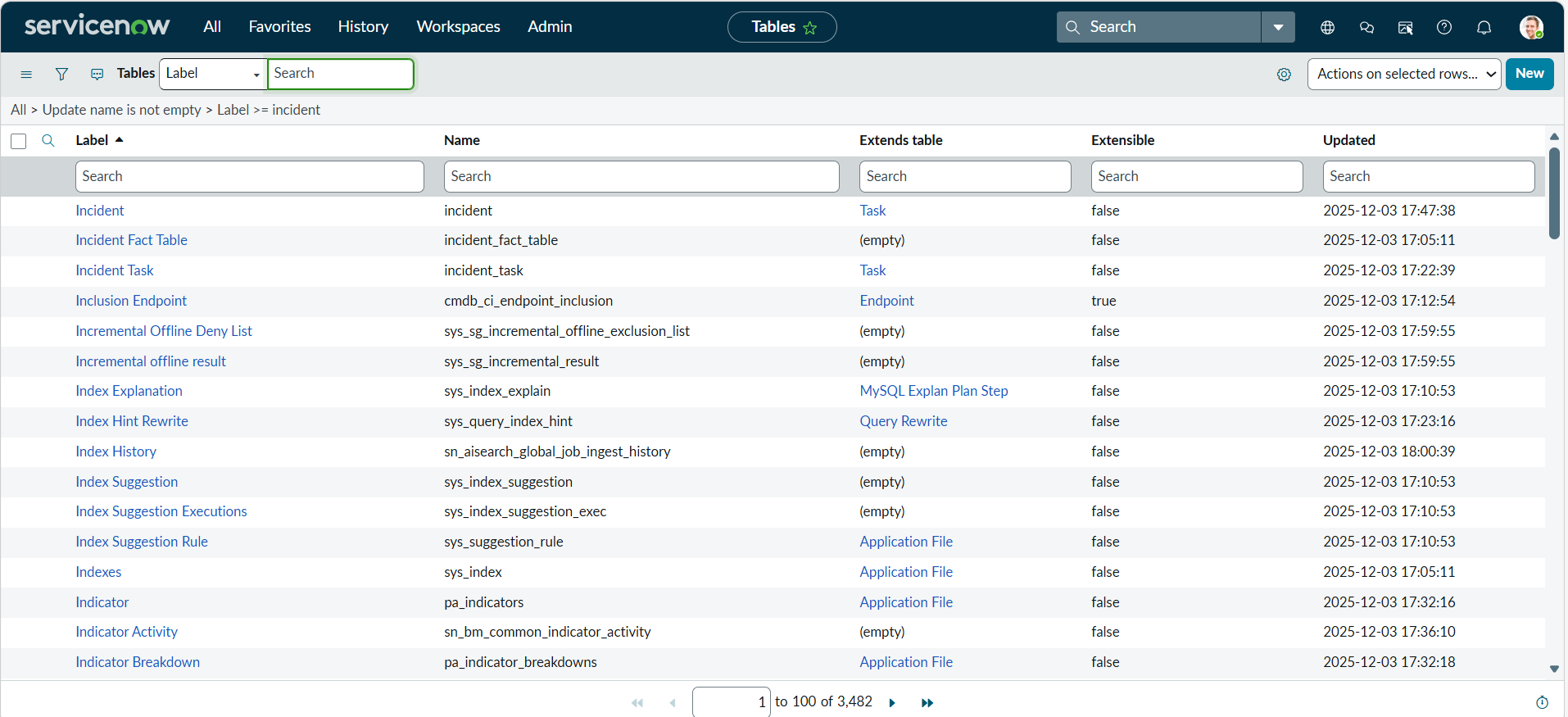
Task: Click the vertical list scrollbar thumb
Action: [x=1554, y=193]
